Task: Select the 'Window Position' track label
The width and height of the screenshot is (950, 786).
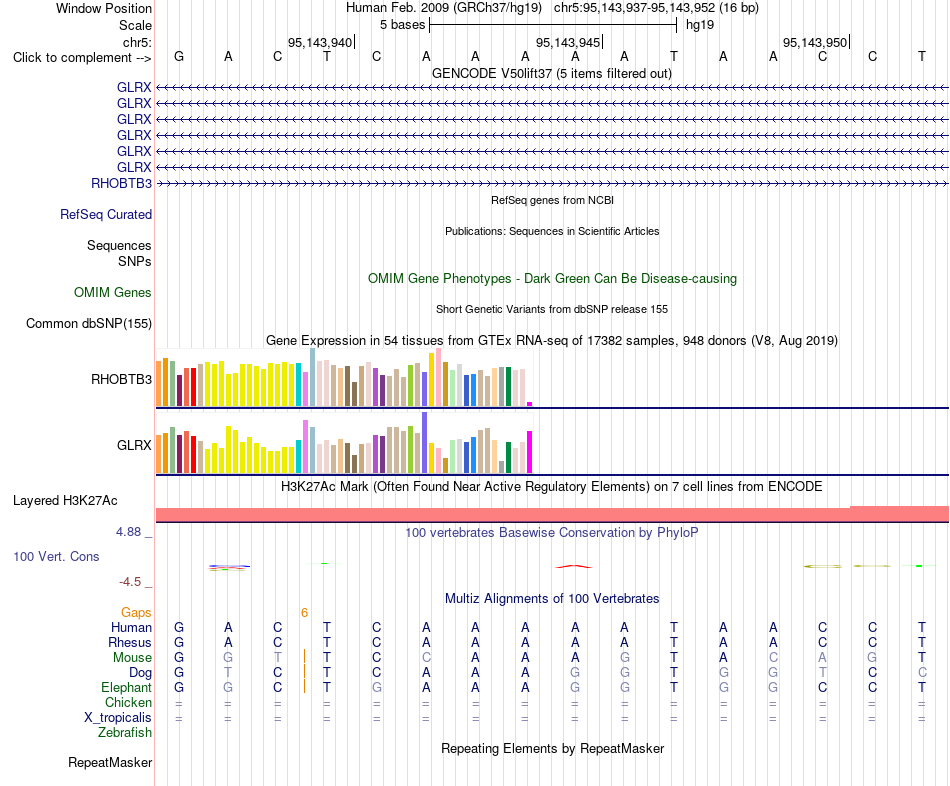Action: [104, 8]
